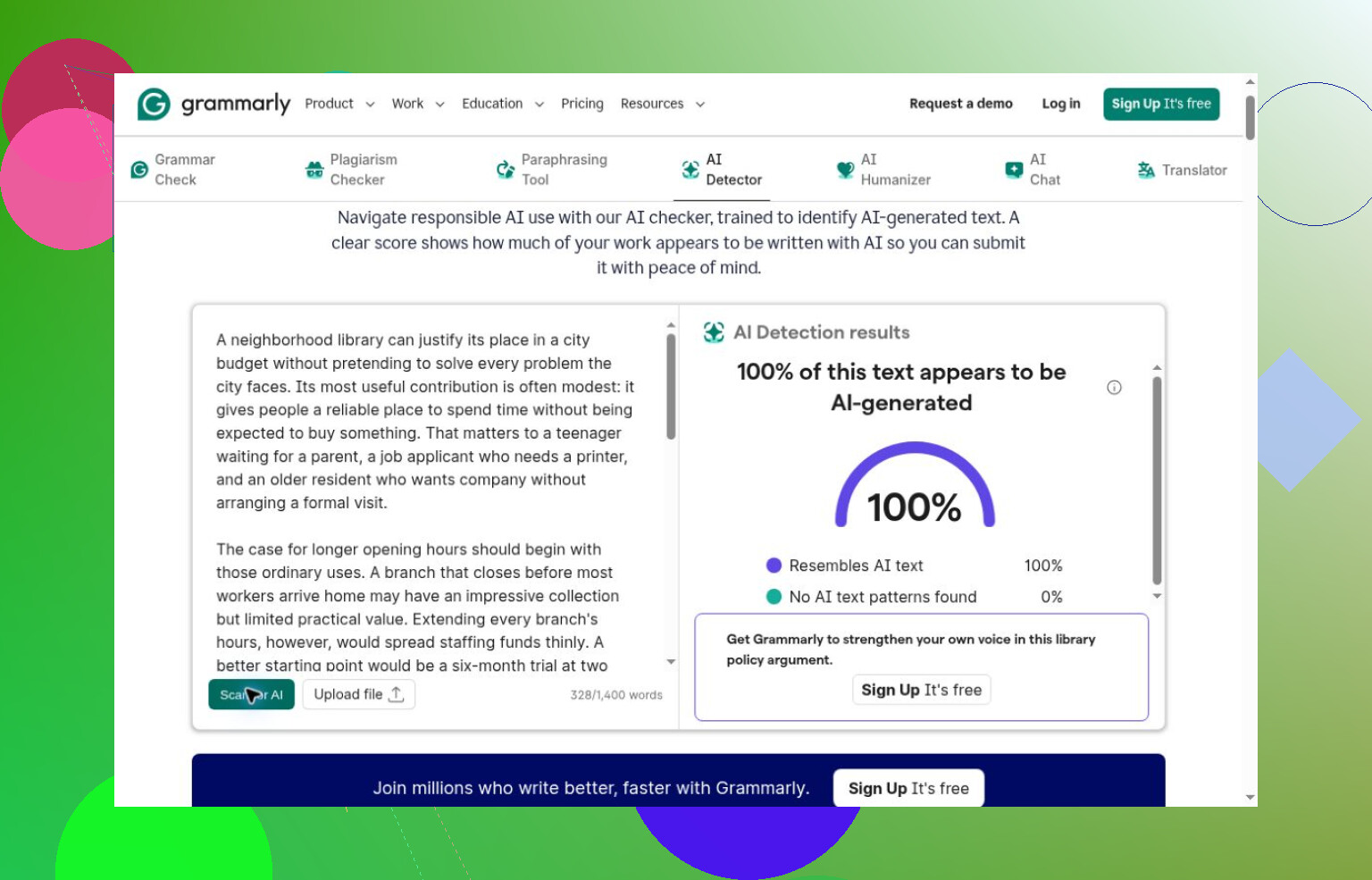The image size is (1372, 880).
Task: Click the Upload file button
Action: 359,694
